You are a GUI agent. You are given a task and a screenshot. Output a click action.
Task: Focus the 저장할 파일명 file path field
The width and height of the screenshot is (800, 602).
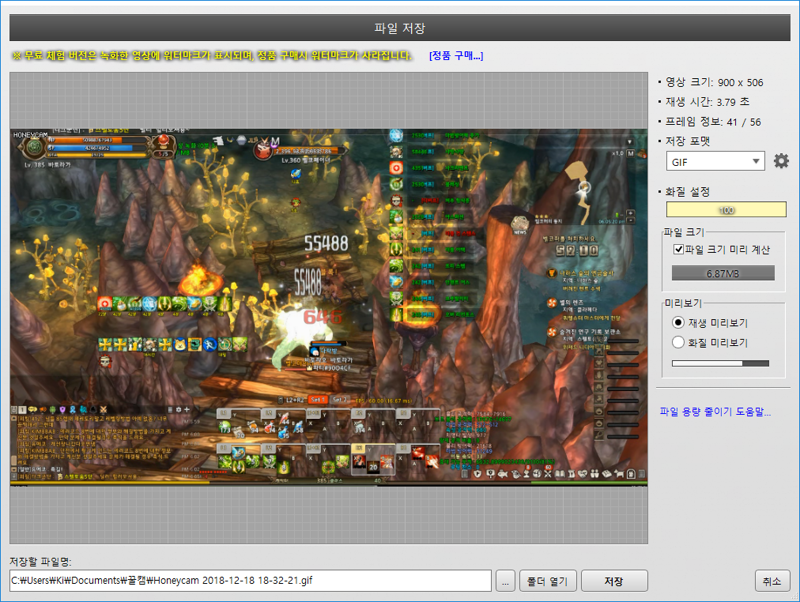pyautogui.click(x=251, y=581)
